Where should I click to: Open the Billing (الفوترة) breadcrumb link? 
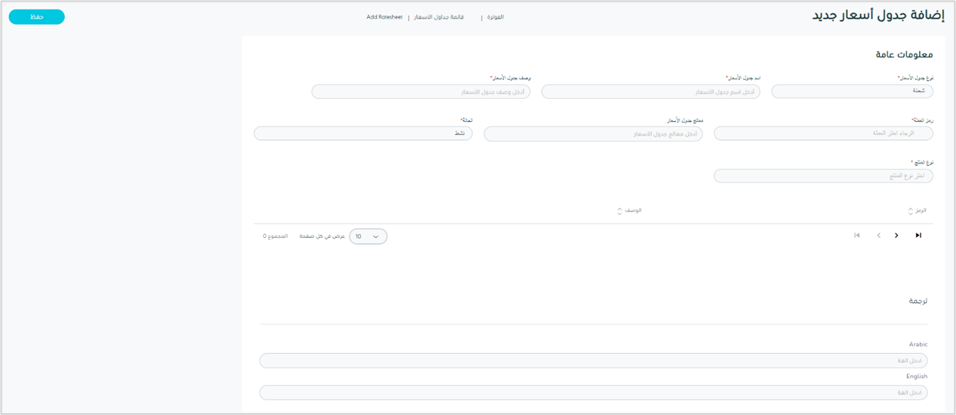[495, 17]
